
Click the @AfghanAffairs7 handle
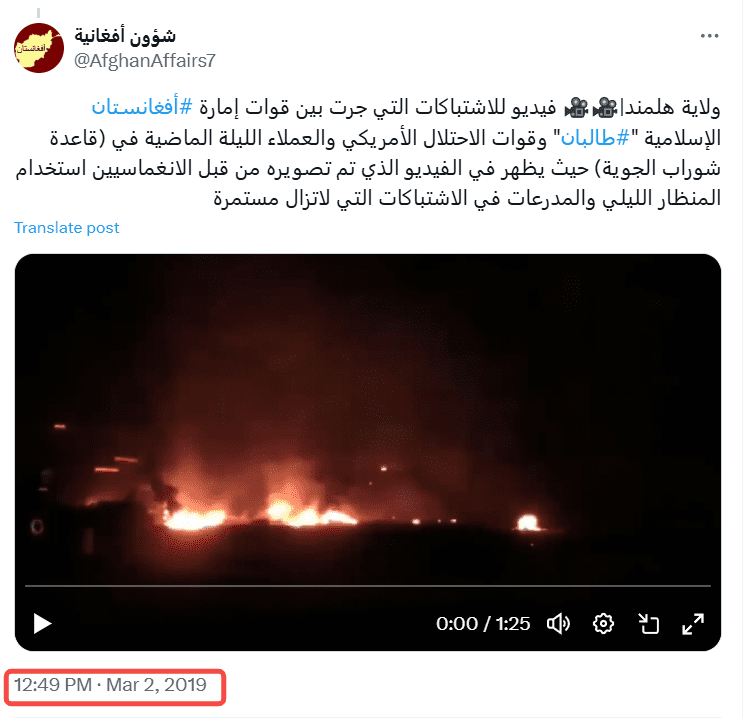pyautogui.click(x=145, y=61)
